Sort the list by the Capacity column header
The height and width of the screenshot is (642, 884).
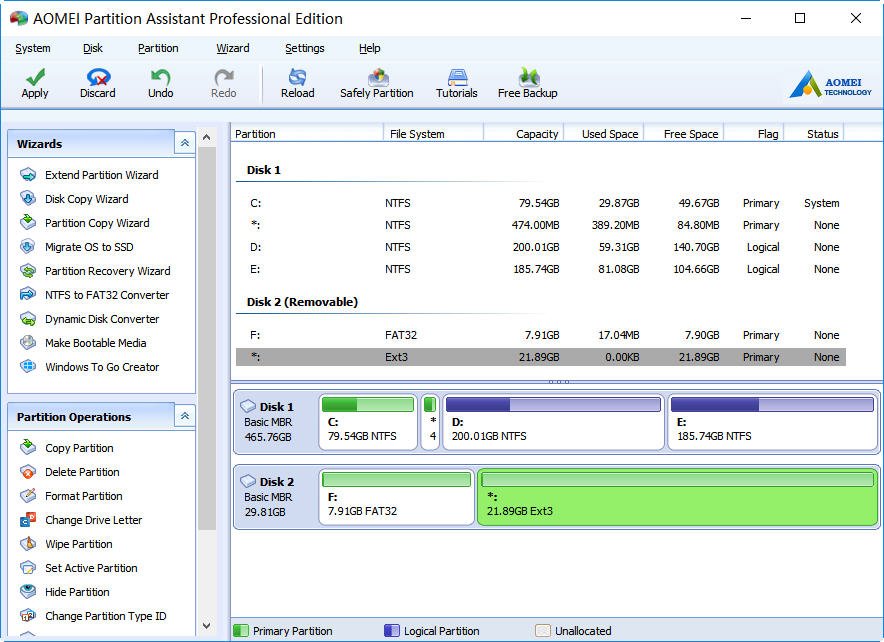click(x=524, y=133)
